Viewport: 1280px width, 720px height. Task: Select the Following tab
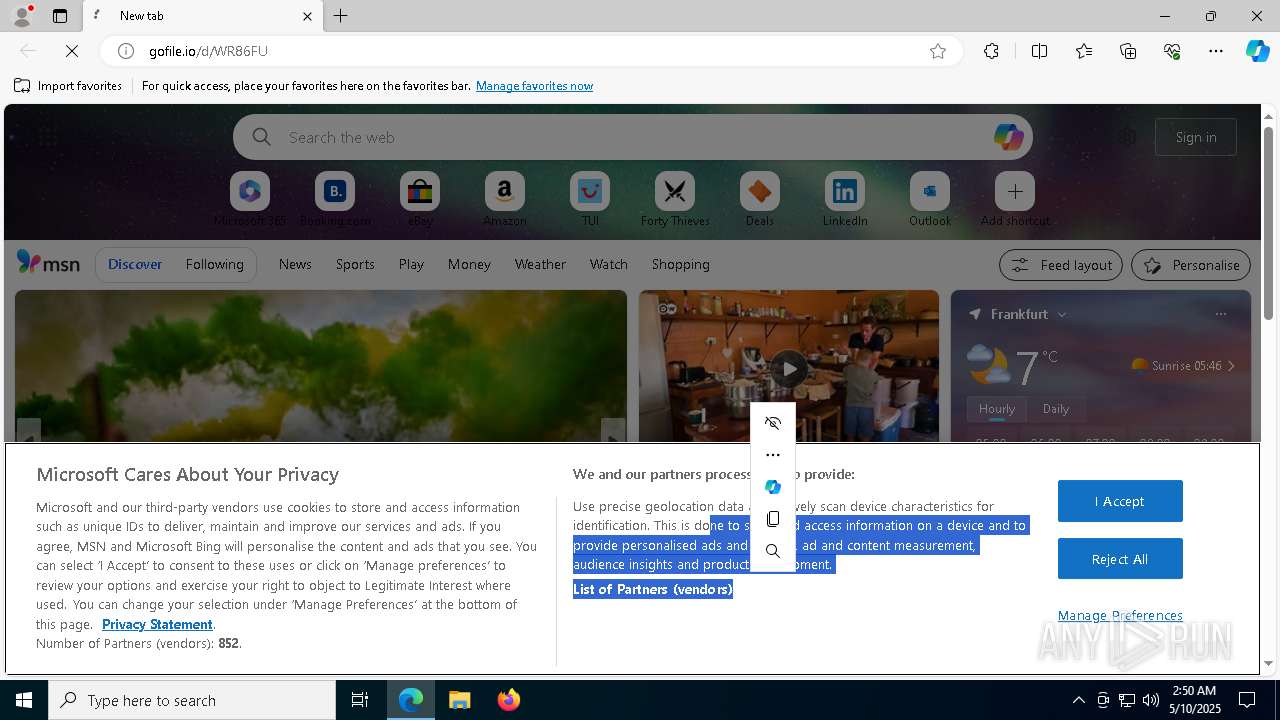(x=214, y=264)
